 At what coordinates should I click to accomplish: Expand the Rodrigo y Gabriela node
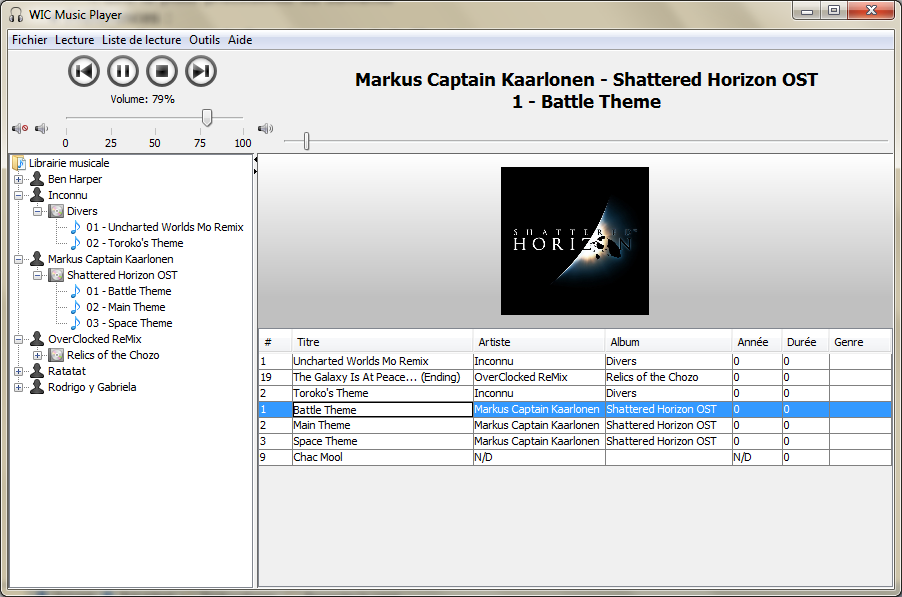(19, 387)
